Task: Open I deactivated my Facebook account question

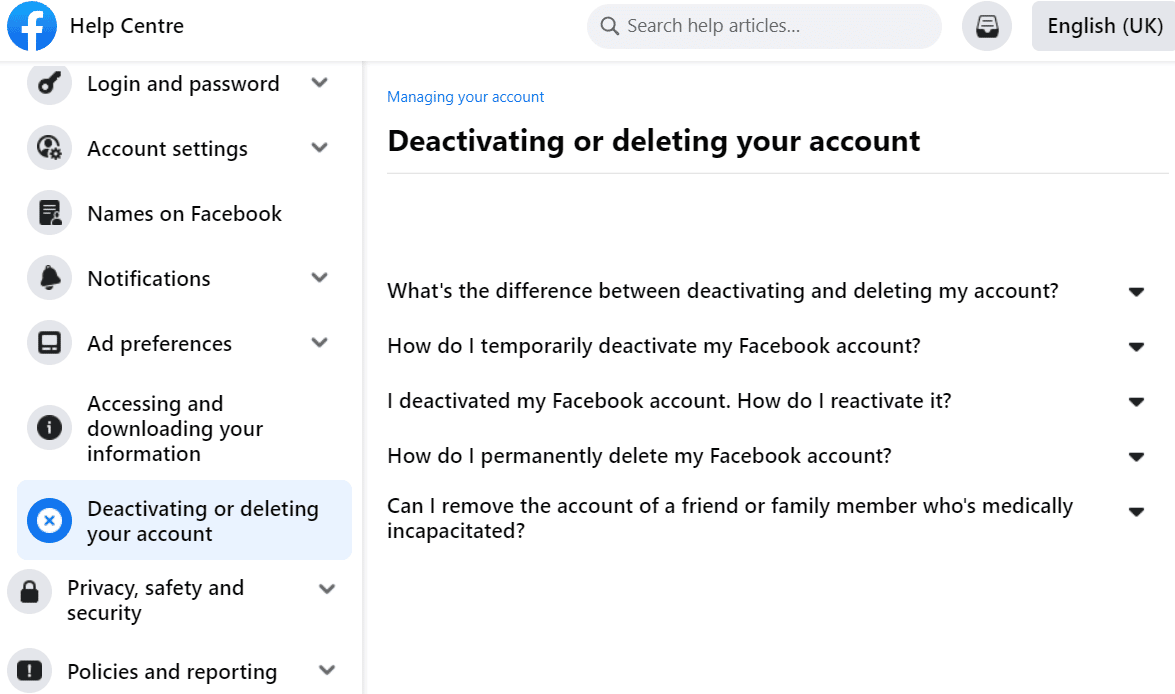Action: pos(669,401)
